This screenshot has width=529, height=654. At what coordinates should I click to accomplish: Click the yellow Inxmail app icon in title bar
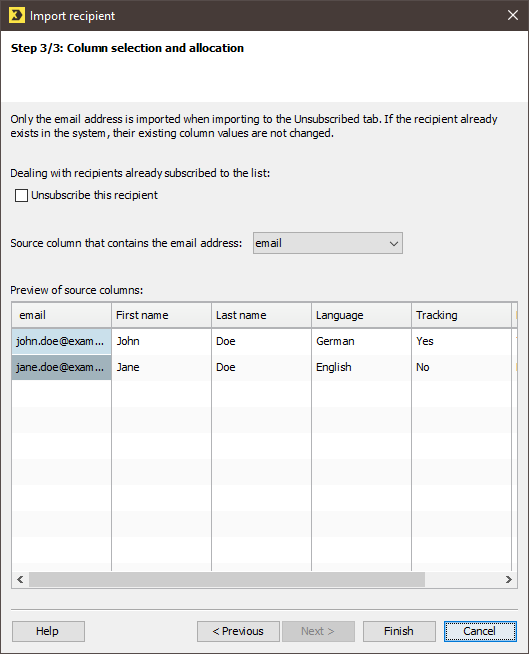click(x=17, y=15)
